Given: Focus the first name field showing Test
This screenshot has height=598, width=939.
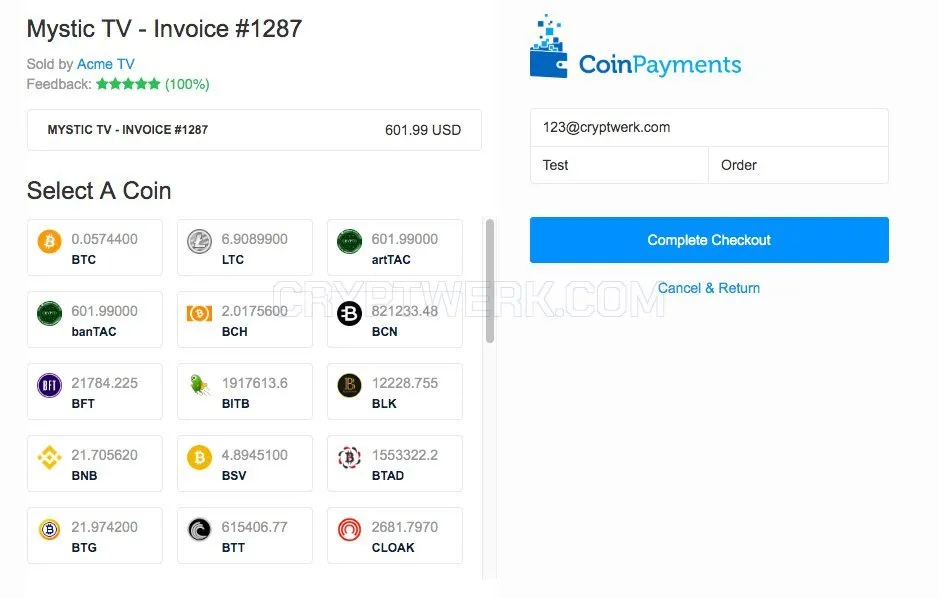Looking at the screenshot, I should click(x=619, y=165).
